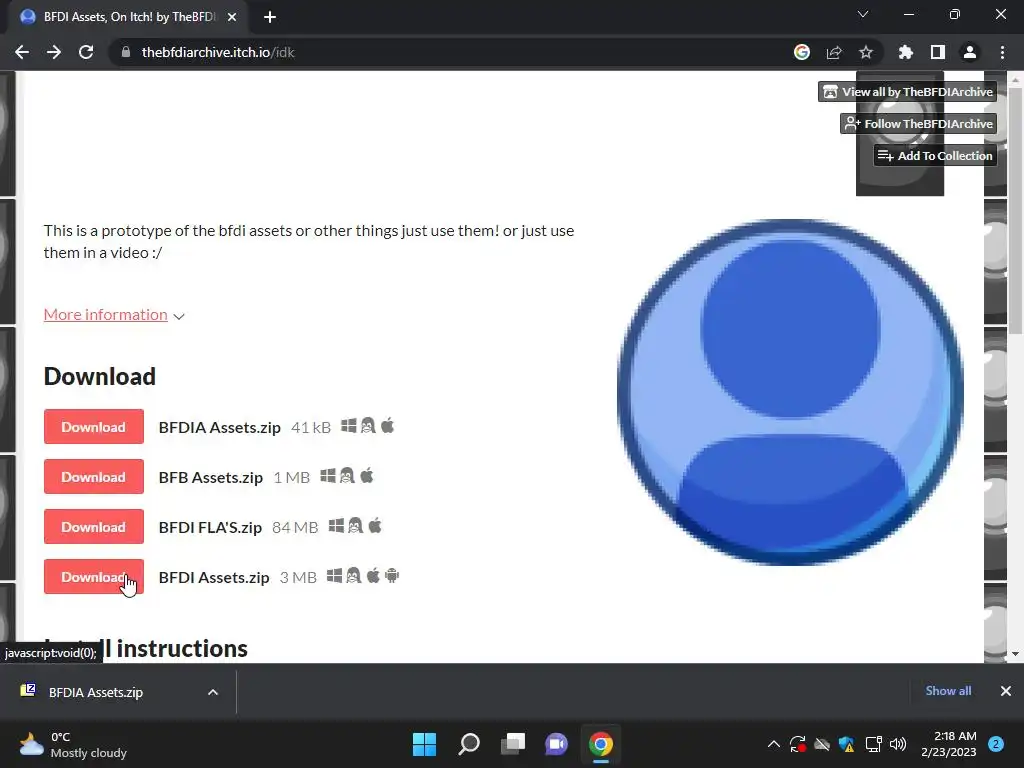Click Follow TheBFDIArchive button
The width and height of the screenshot is (1024, 768).
pos(919,123)
